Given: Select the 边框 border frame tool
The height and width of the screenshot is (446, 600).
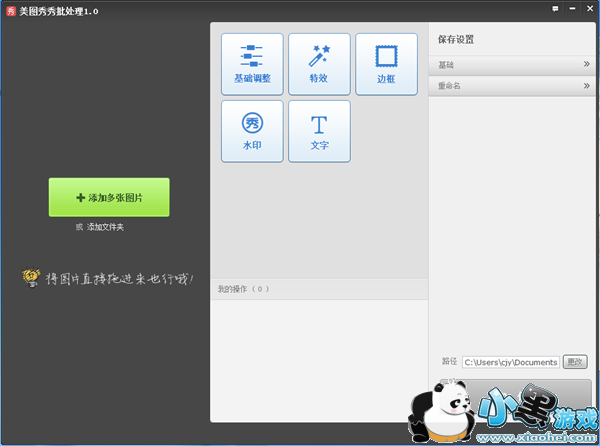Looking at the screenshot, I should 386,64.
